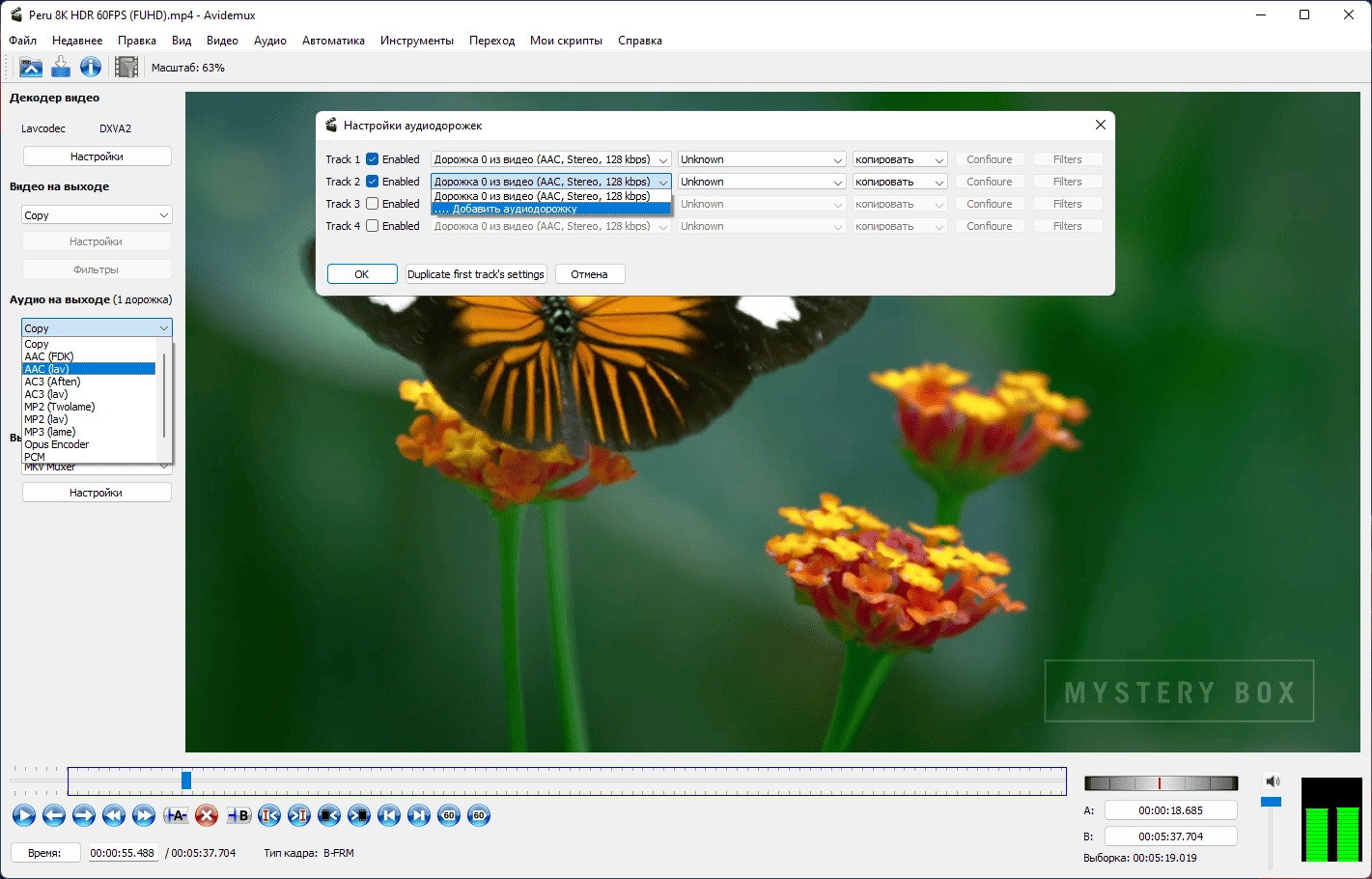1372x879 pixels.
Task: Open Track 1 language Unknown dropdown
Action: tap(762, 159)
